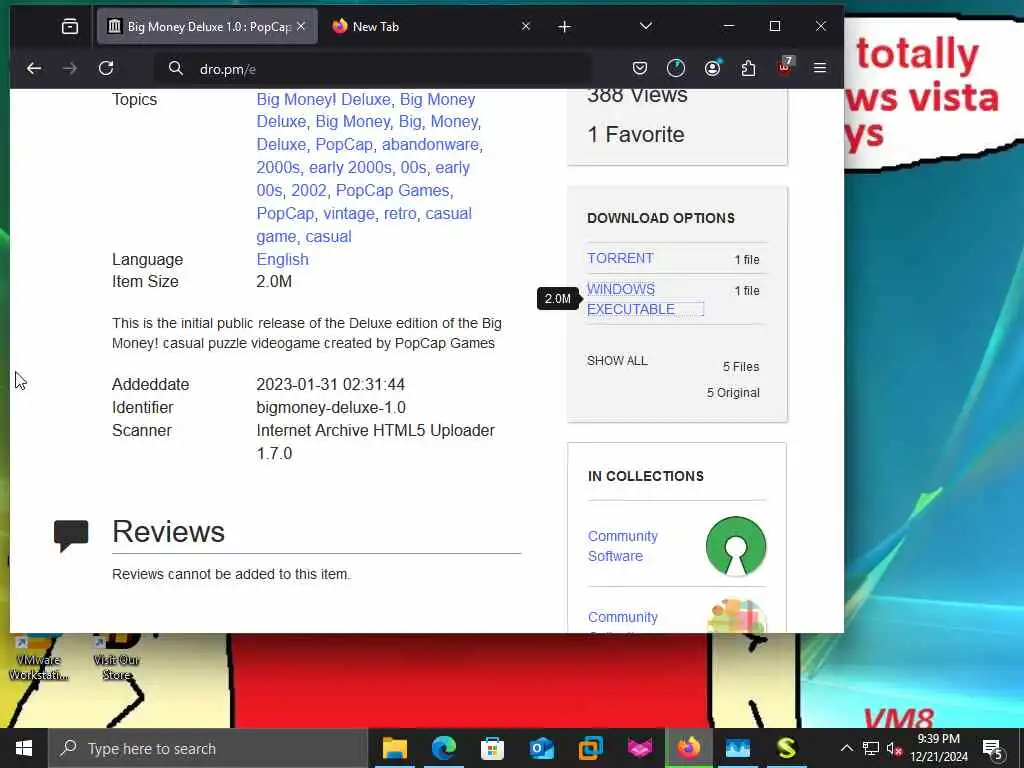
Task: Reload the current page
Action: [106, 68]
